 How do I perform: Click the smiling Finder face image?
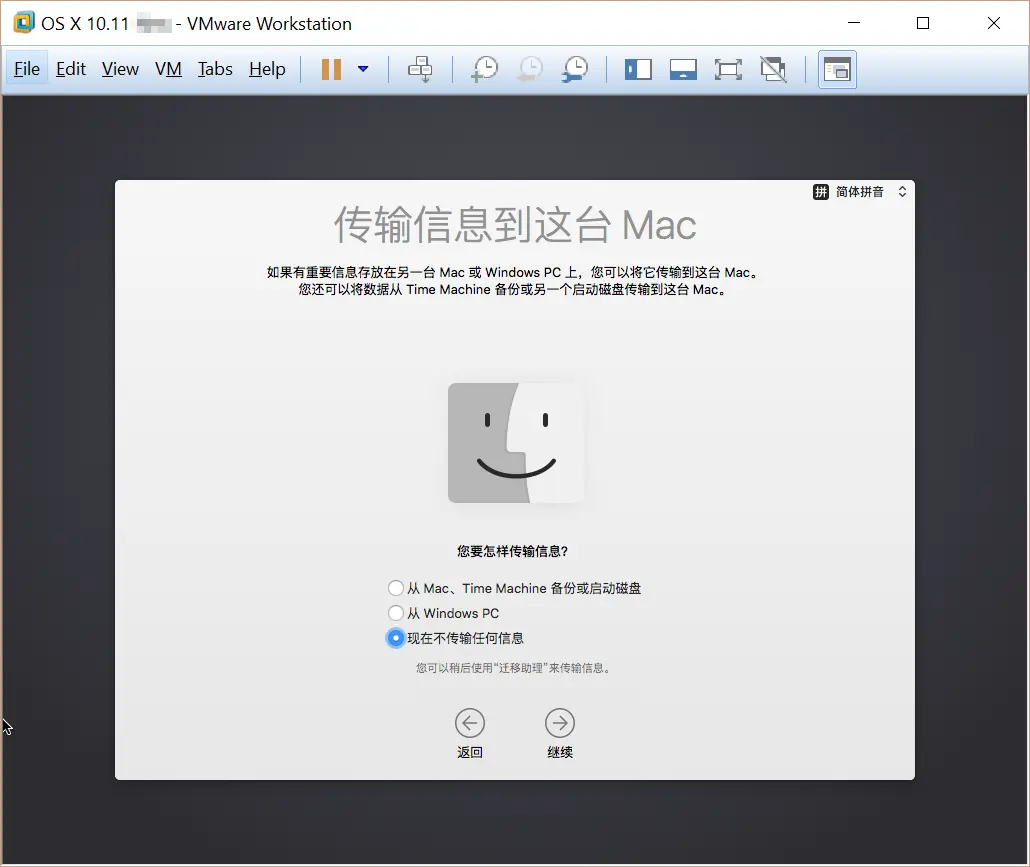point(515,441)
